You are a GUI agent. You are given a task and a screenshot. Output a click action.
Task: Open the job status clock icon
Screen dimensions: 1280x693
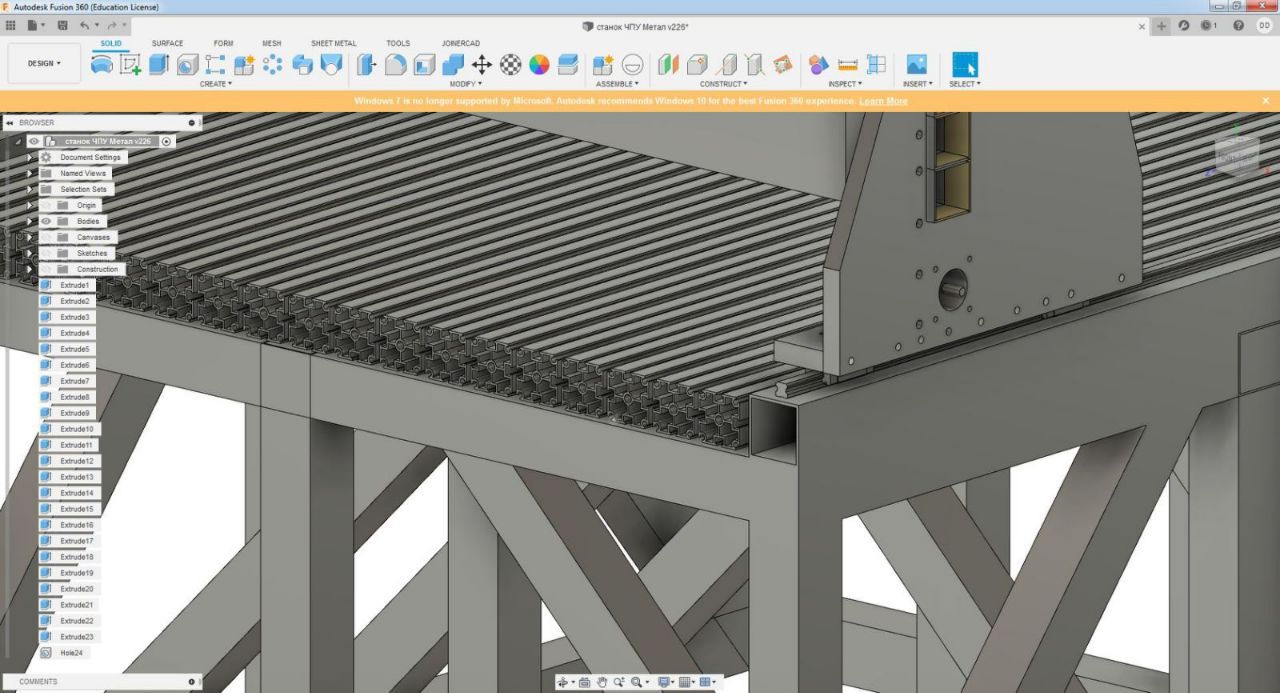tap(1208, 25)
